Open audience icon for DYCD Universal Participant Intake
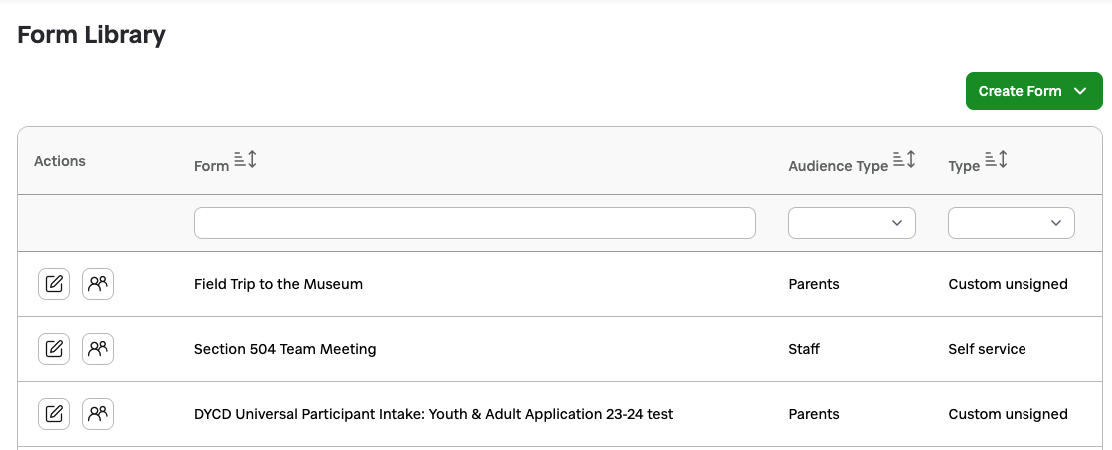 click(x=98, y=414)
